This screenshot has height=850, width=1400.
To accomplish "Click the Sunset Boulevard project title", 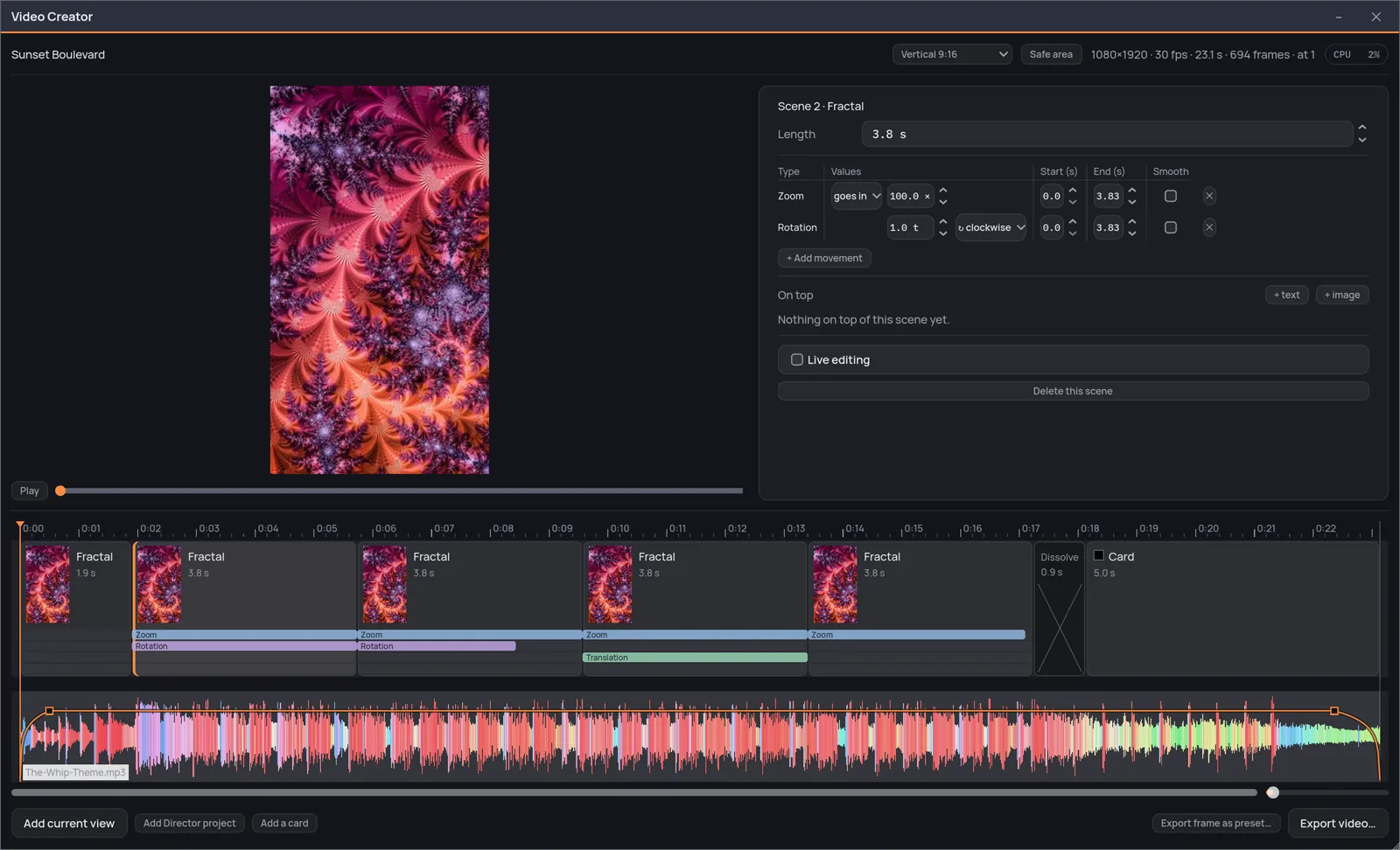I will (58, 54).
